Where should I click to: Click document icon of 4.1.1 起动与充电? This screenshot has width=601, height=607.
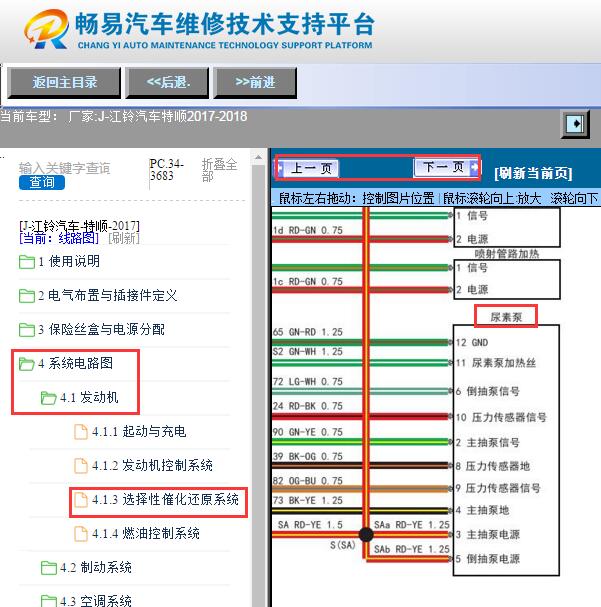click(80, 432)
